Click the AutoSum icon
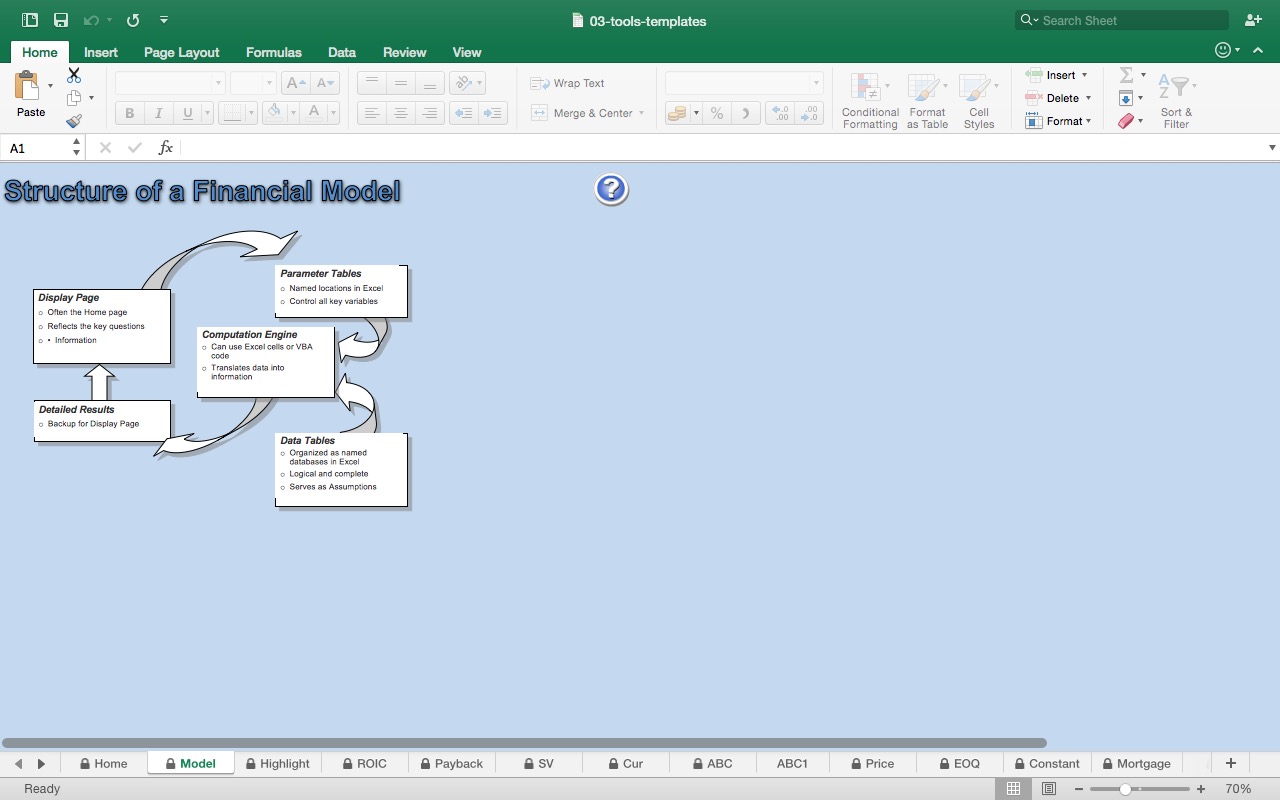 click(x=1126, y=74)
